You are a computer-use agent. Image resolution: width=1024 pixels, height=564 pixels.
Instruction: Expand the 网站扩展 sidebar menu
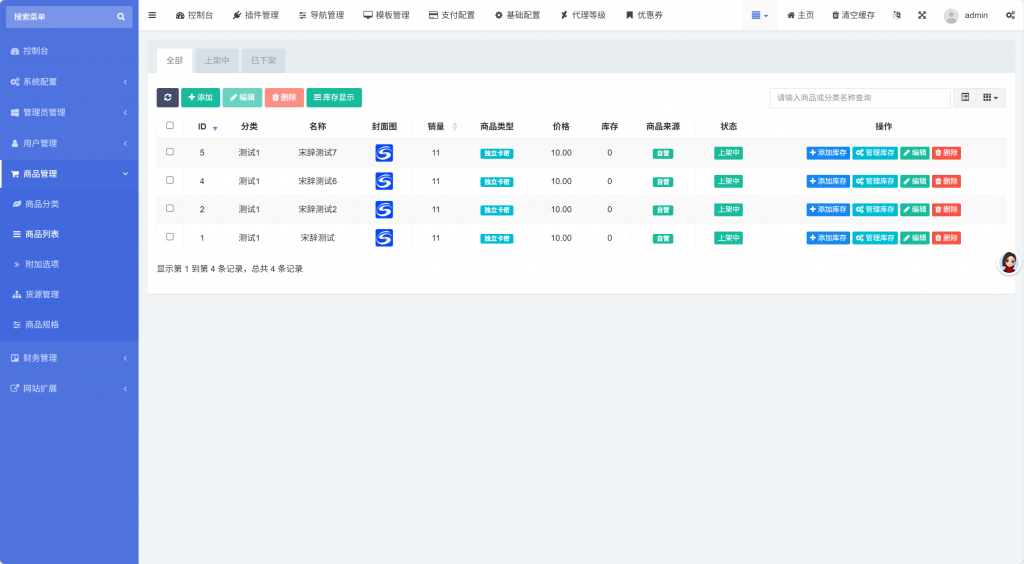tap(69, 388)
